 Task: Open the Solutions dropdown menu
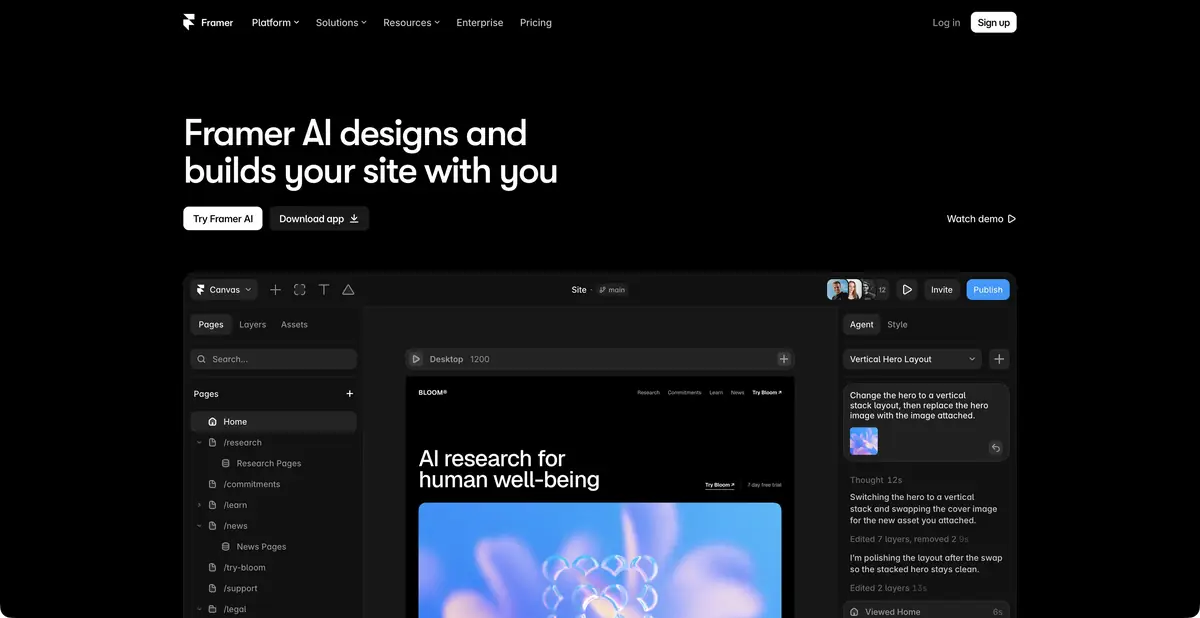(x=341, y=22)
